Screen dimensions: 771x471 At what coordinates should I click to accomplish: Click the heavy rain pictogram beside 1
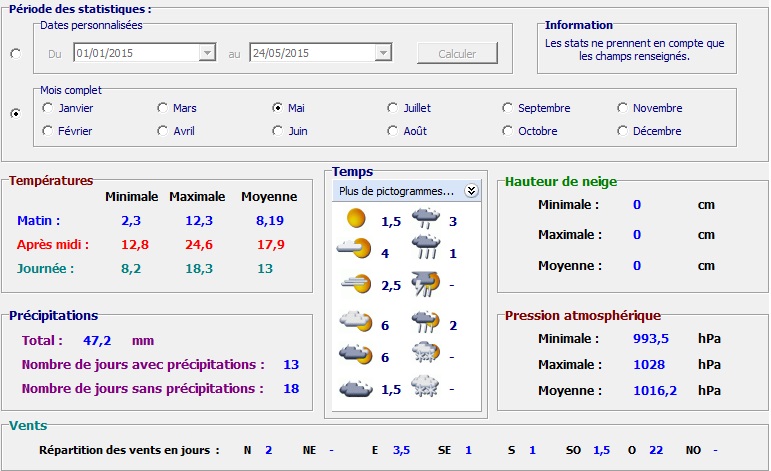click(426, 247)
